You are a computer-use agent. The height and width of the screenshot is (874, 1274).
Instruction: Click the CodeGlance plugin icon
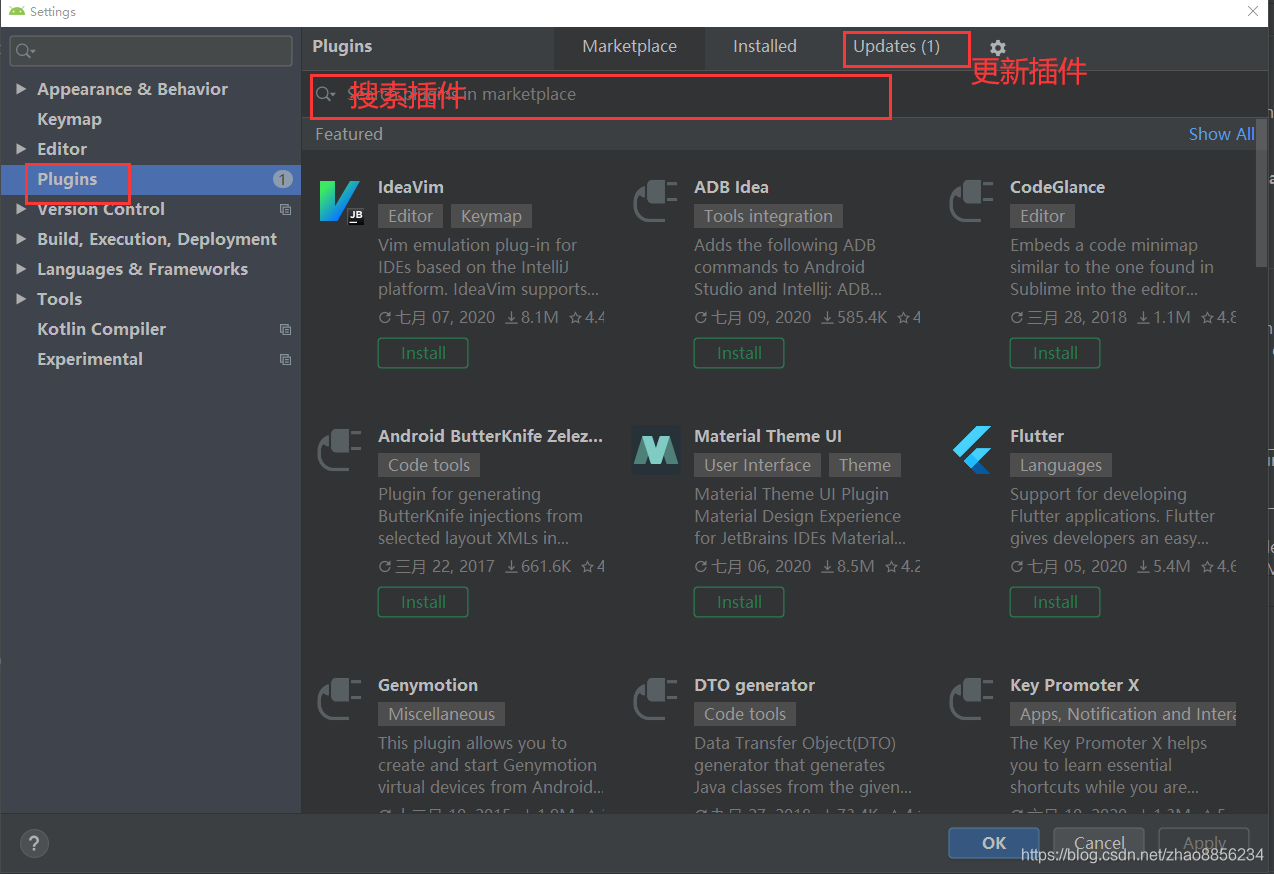(973, 201)
